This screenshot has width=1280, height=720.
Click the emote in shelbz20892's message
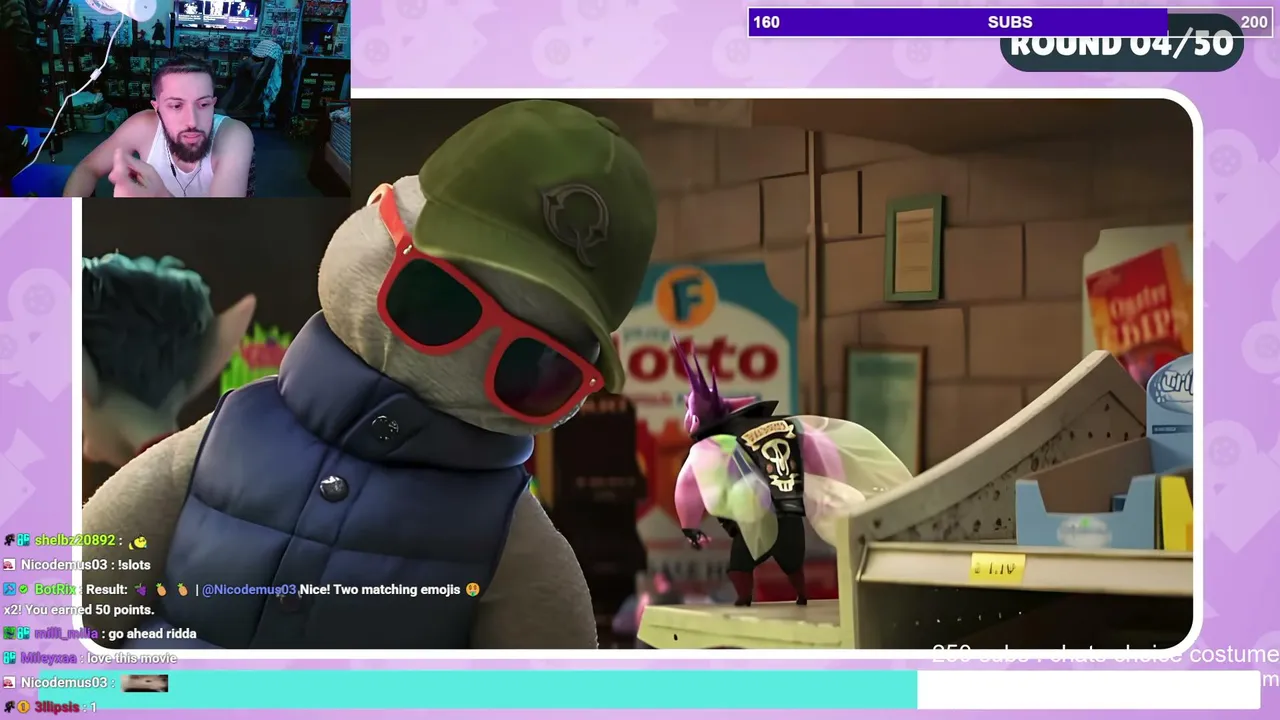pos(139,541)
